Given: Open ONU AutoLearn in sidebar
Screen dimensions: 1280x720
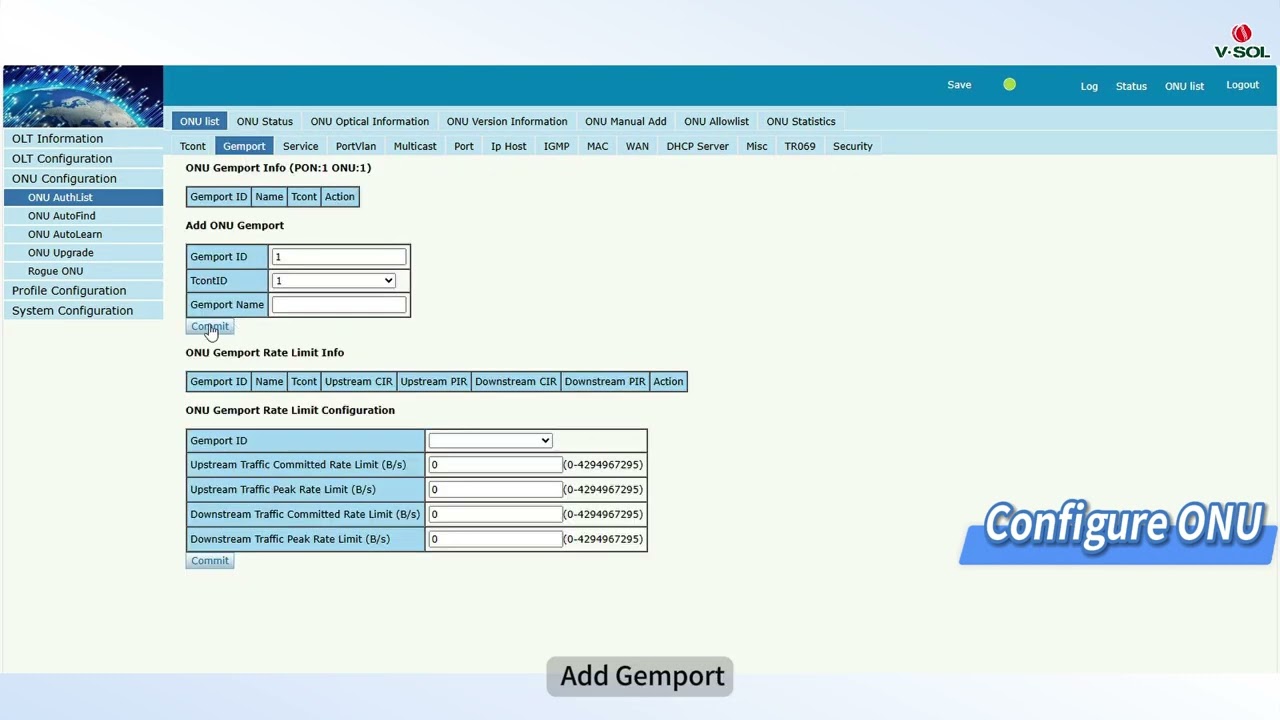Looking at the screenshot, I should (83, 234).
